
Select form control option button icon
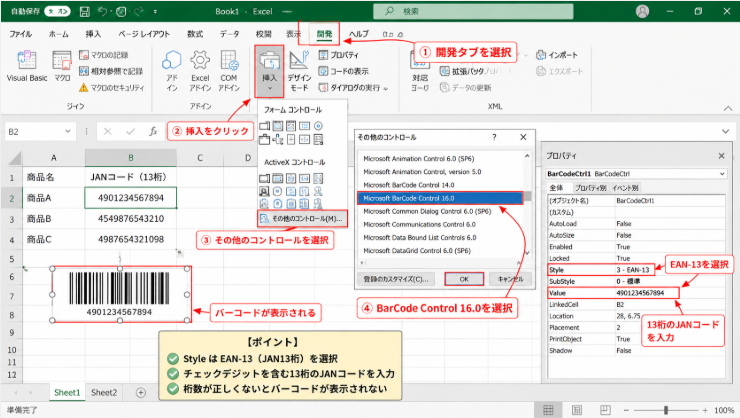pyautogui.click(x=318, y=126)
